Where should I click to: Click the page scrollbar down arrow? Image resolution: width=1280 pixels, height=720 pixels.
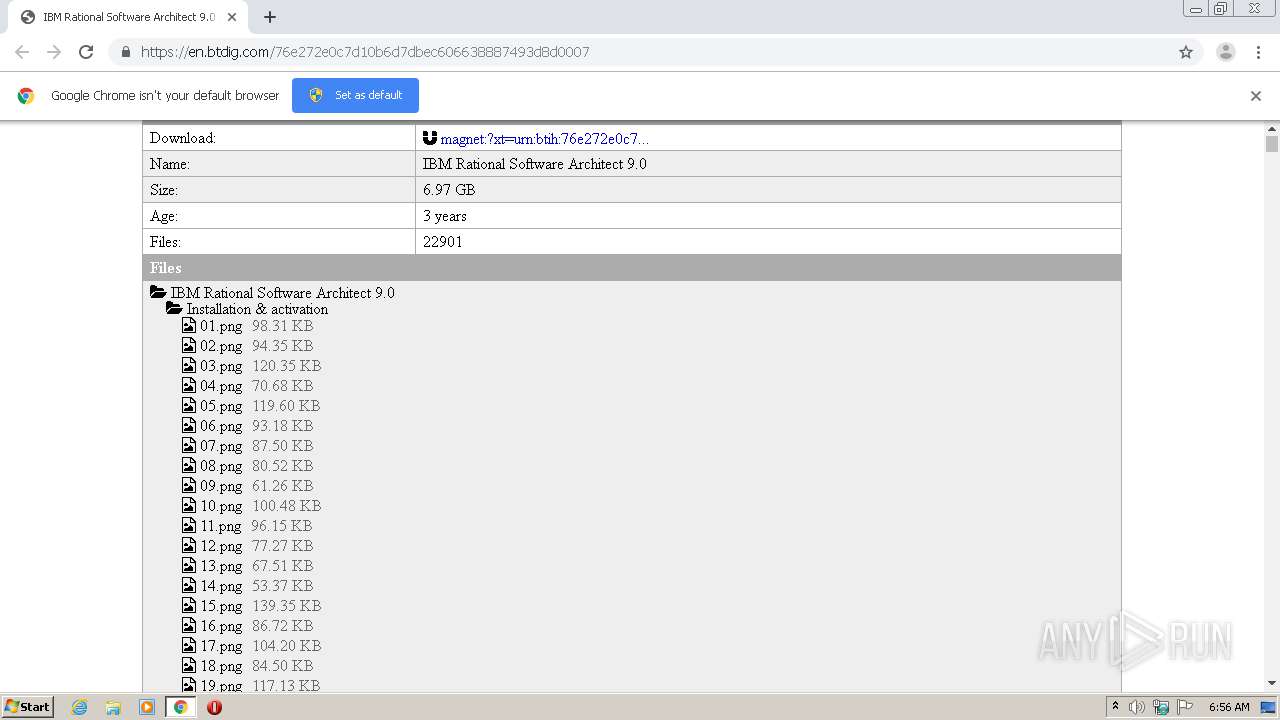1272,683
